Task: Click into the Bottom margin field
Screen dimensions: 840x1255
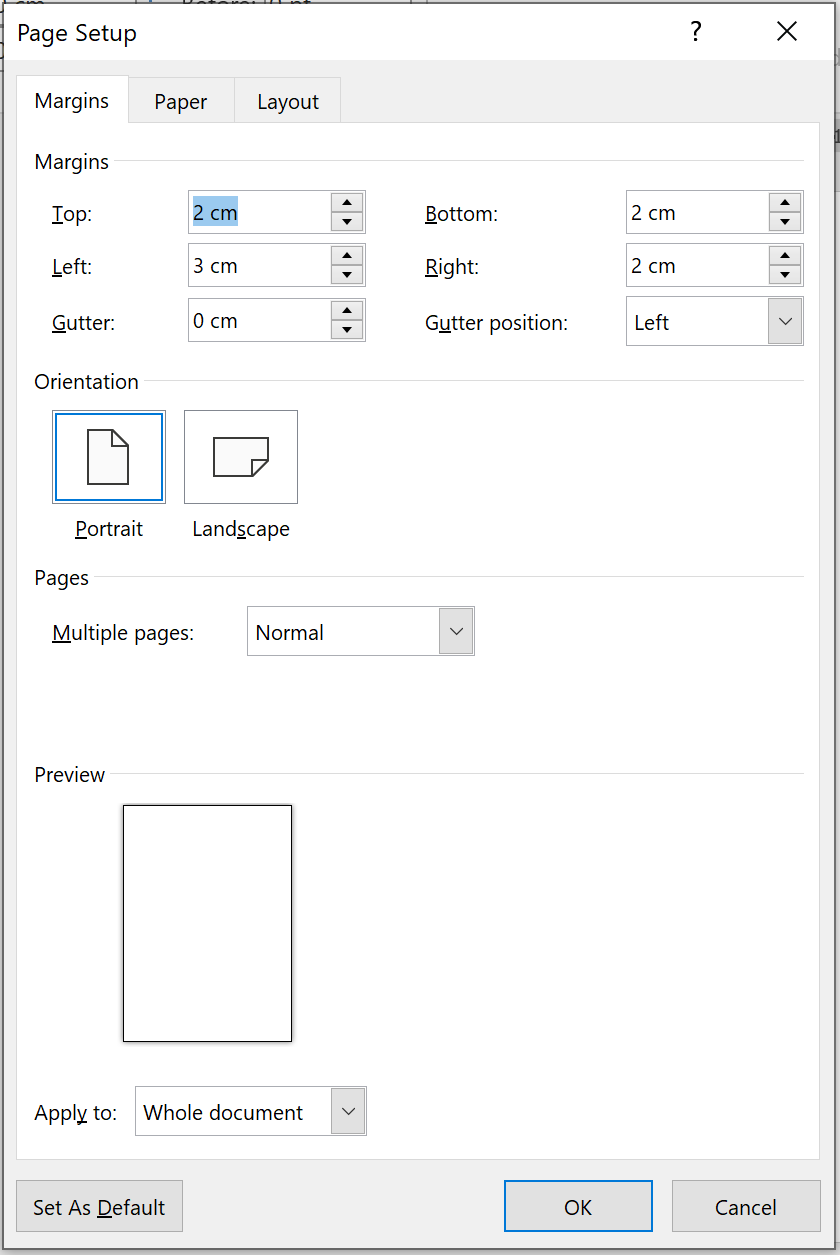Action: [698, 212]
